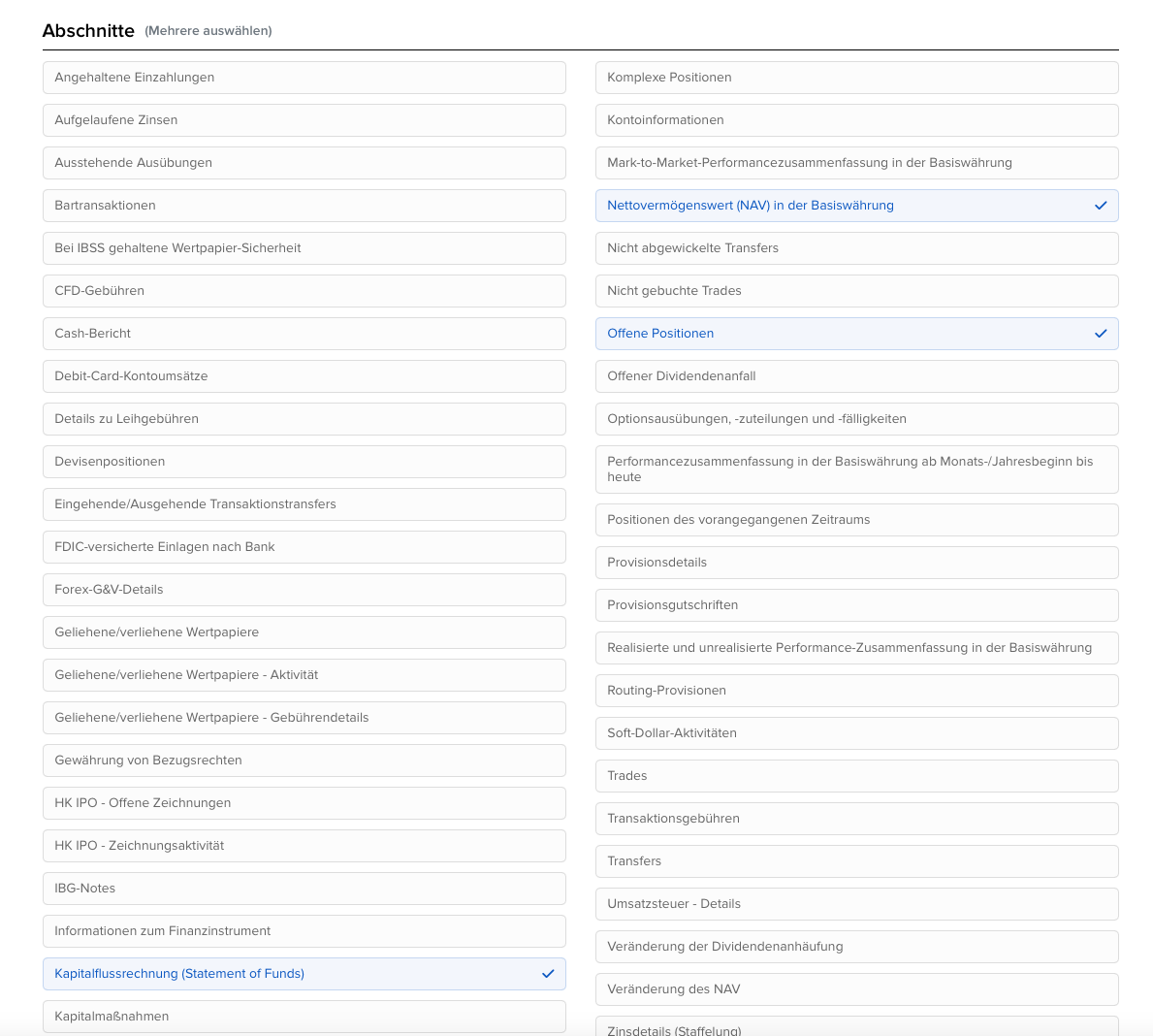Select Aufgelaufene Zinsen option
Image resolution: width=1153 pixels, height=1036 pixels.
pos(304,120)
